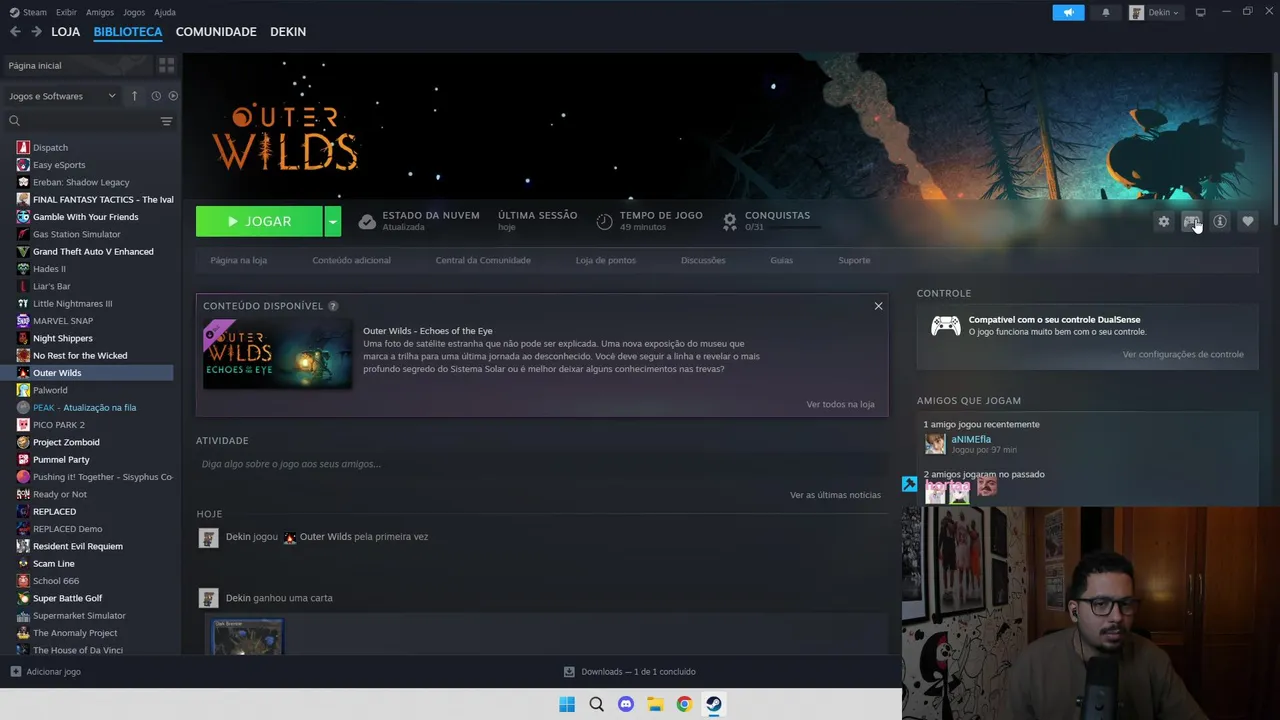Add Outer Wilds to favorites with heart
The image size is (1280, 720).
click(1248, 222)
